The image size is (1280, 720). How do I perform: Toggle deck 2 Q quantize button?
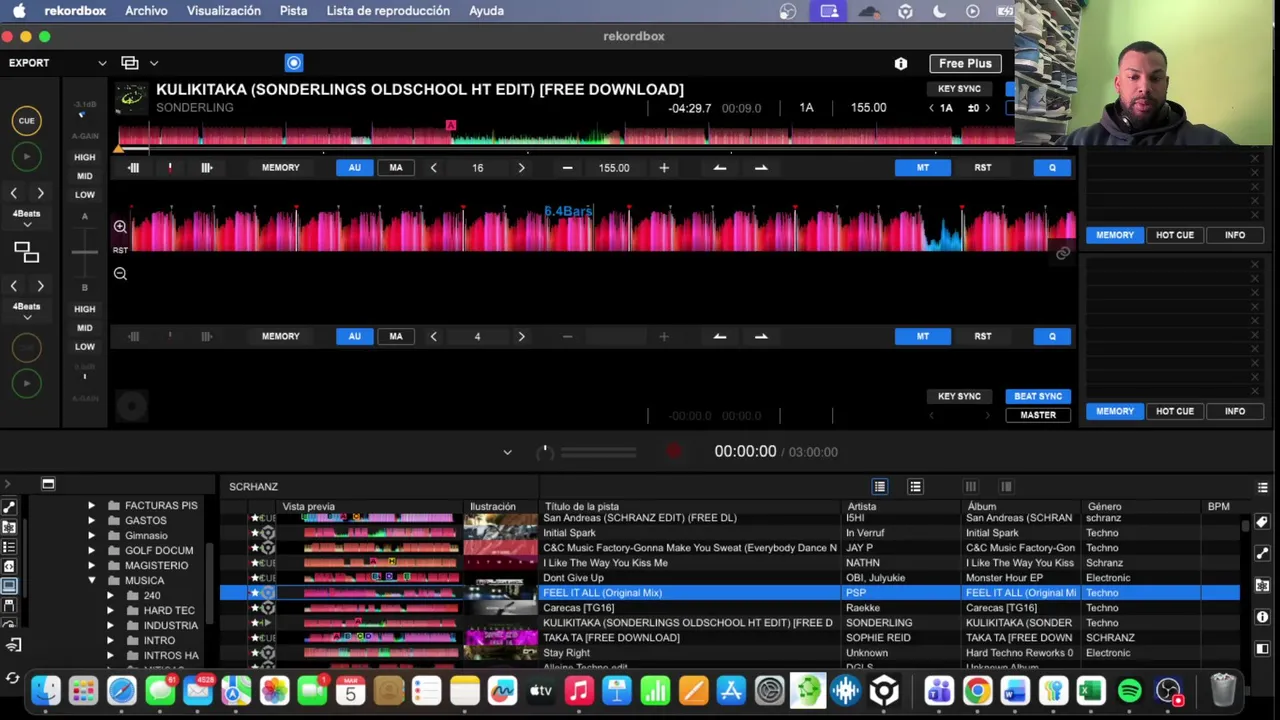pos(1052,336)
